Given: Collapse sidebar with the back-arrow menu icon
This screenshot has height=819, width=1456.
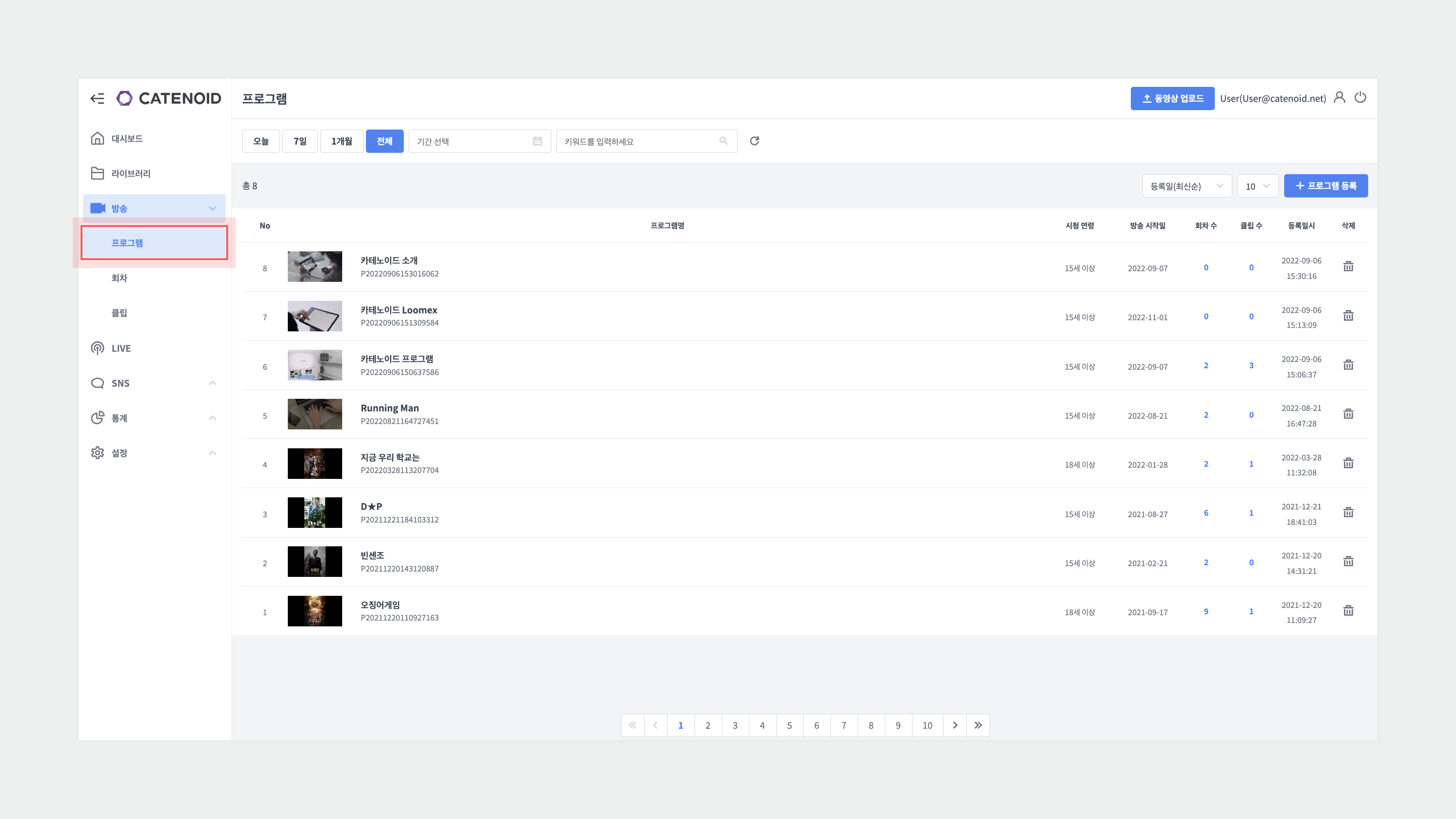Looking at the screenshot, I should click(97, 98).
